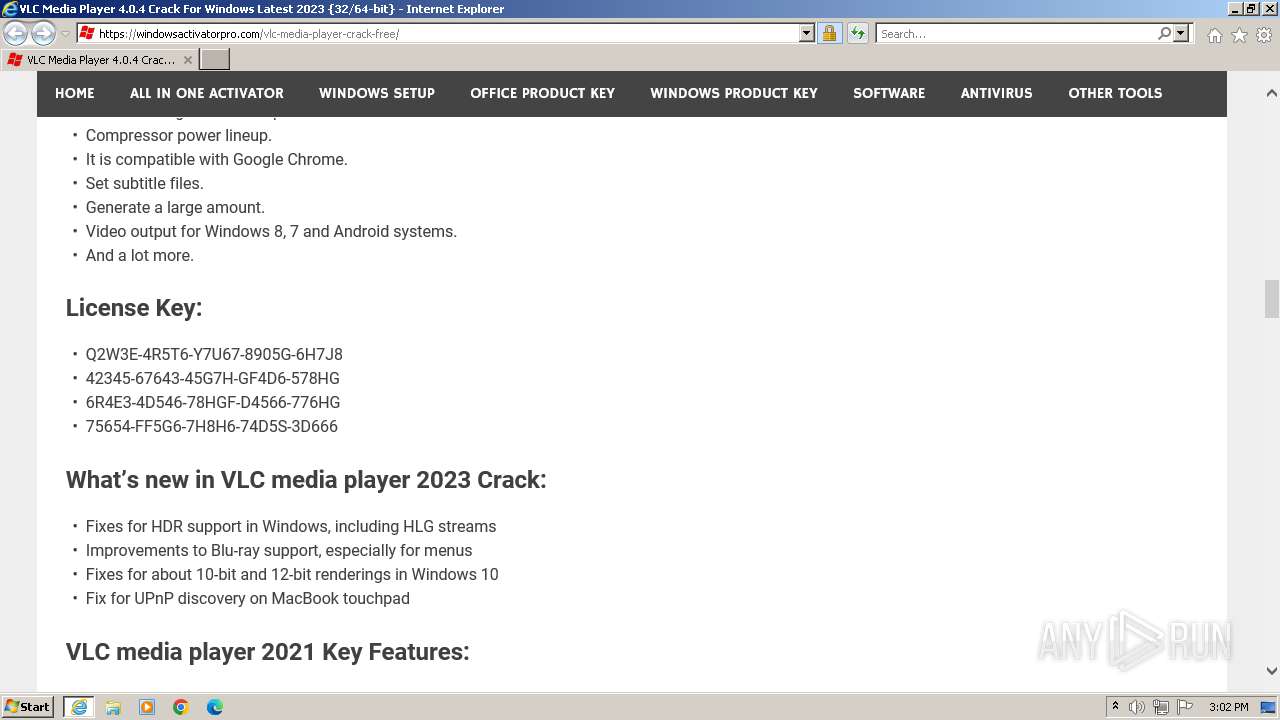Screen dimensions: 1280x720
Task: Click the security lock icon
Action: click(x=829, y=34)
